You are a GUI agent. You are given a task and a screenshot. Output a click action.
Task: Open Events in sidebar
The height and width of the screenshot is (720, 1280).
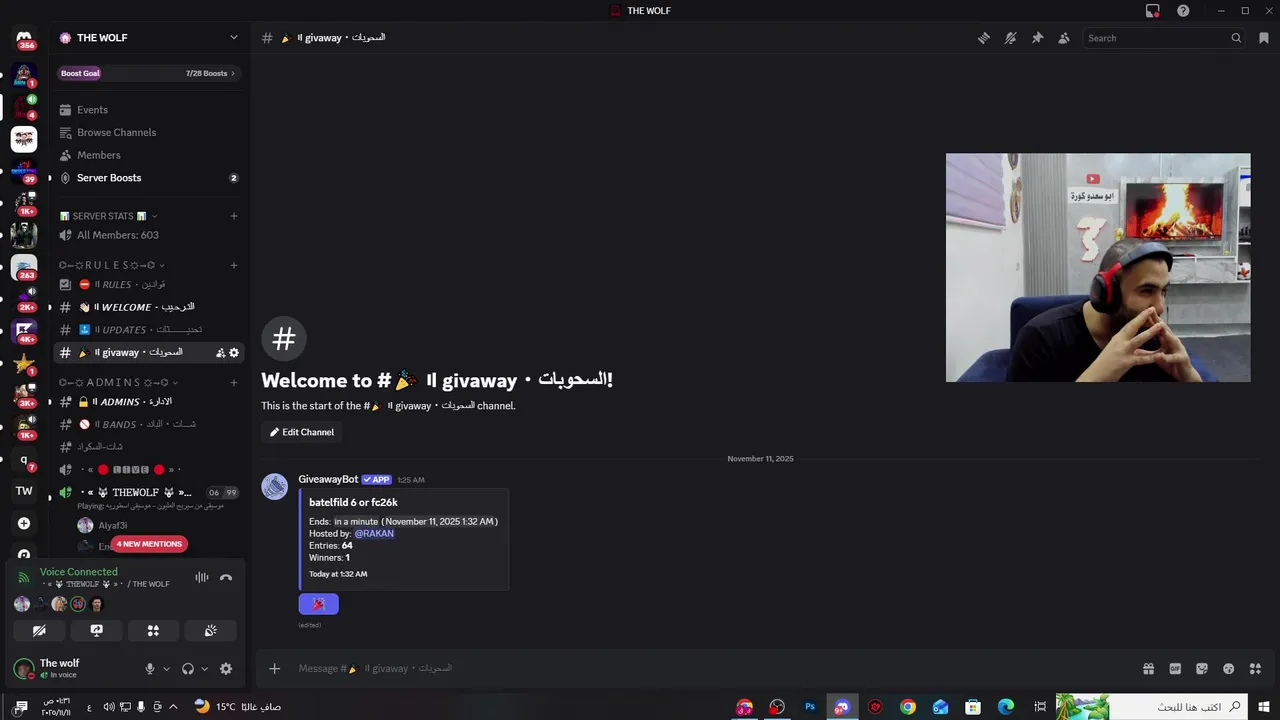pos(149,110)
